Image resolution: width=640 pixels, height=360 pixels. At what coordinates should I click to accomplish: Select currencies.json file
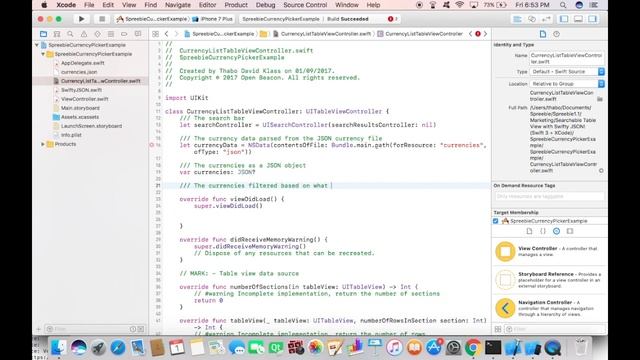79,72
